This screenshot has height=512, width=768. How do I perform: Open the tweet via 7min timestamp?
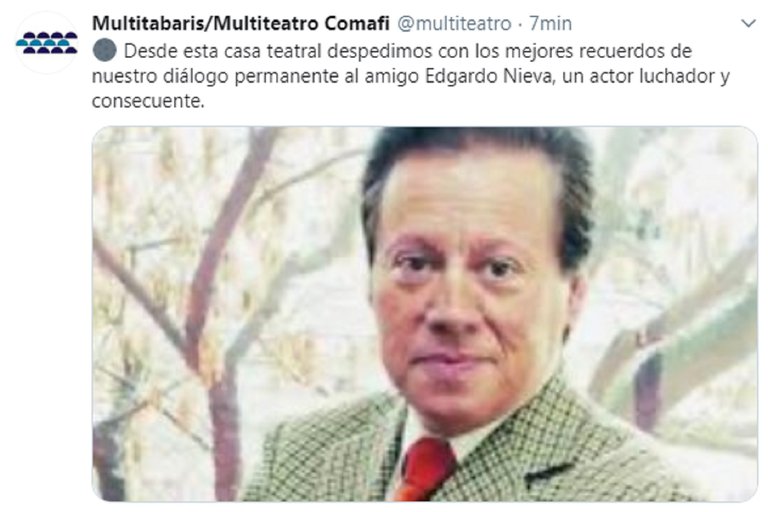click(550, 23)
